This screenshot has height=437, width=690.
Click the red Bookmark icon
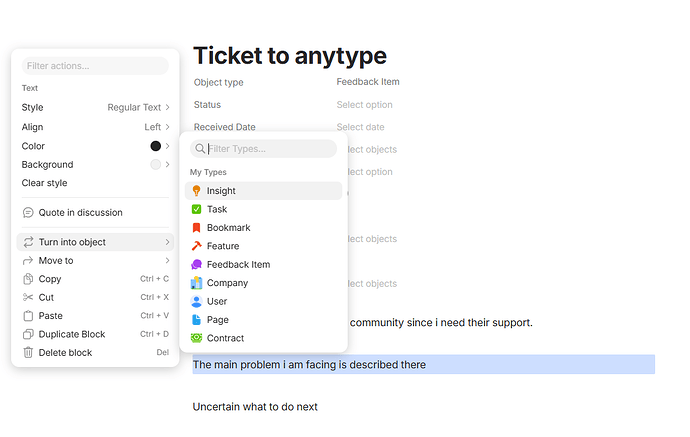click(196, 228)
